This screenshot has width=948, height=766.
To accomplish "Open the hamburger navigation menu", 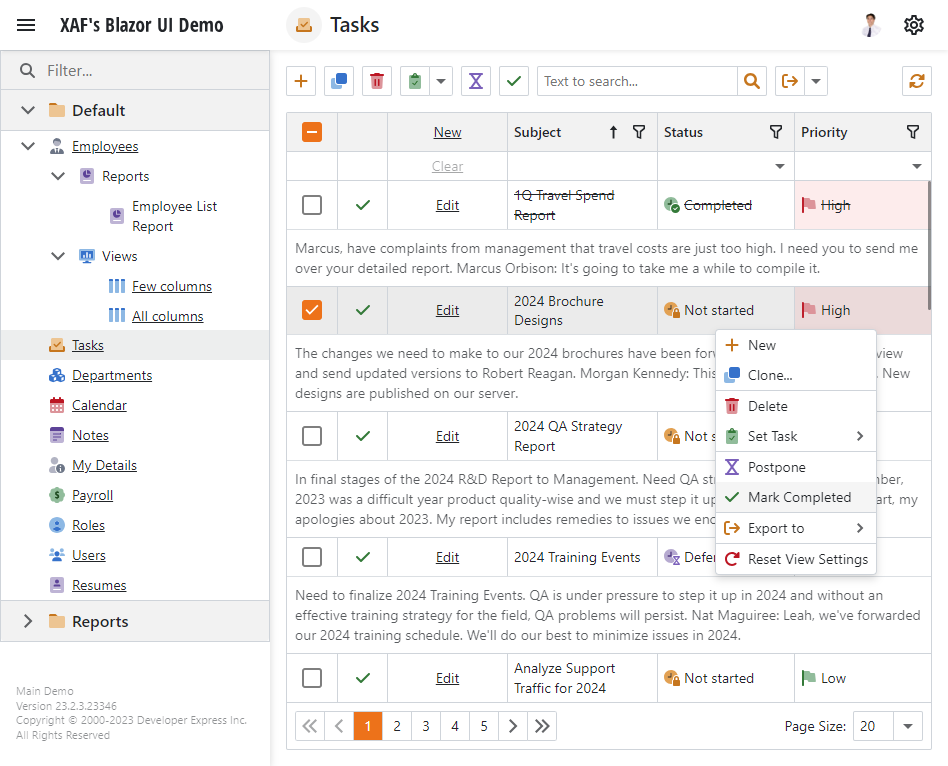I will pyautogui.click(x=26, y=25).
